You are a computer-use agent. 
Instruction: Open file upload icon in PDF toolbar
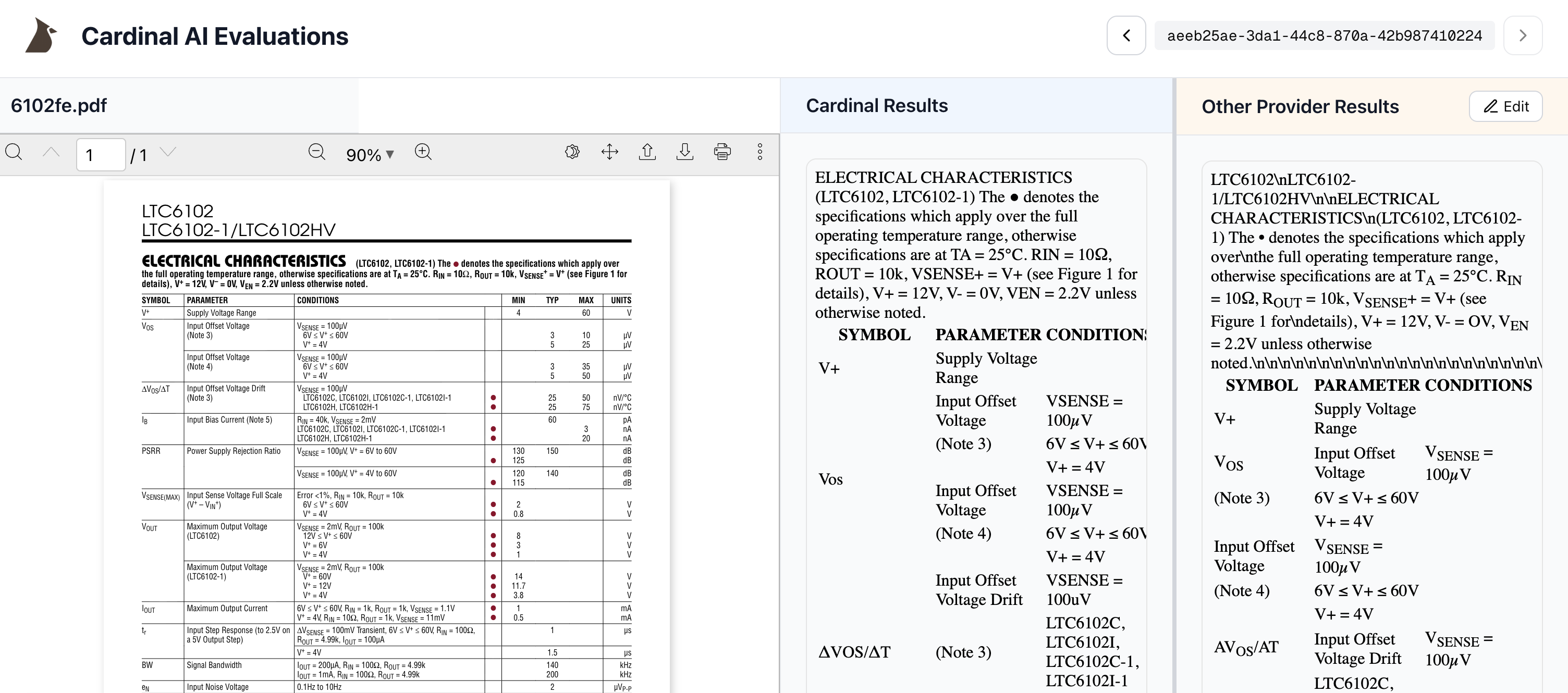pos(647,152)
